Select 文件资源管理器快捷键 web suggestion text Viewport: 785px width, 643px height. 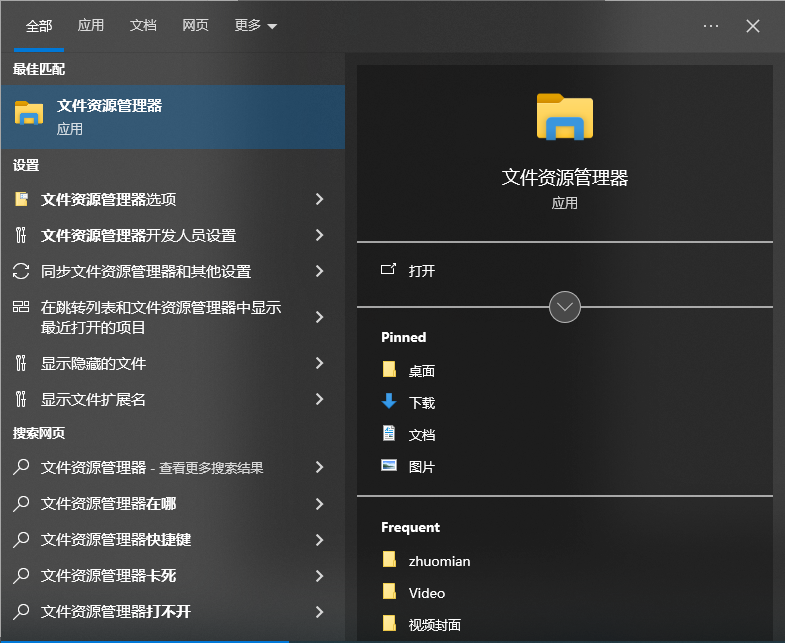(x=116, y=540)
